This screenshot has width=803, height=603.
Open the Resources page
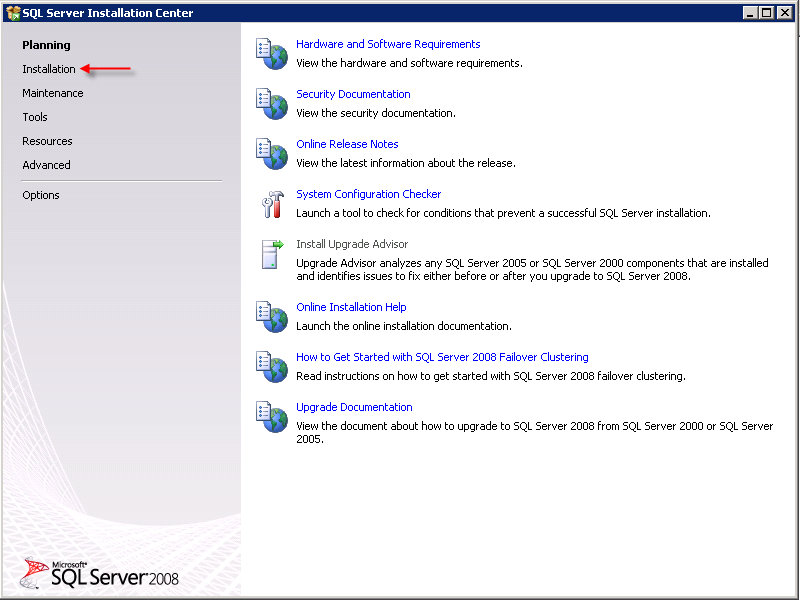[47, 141]
